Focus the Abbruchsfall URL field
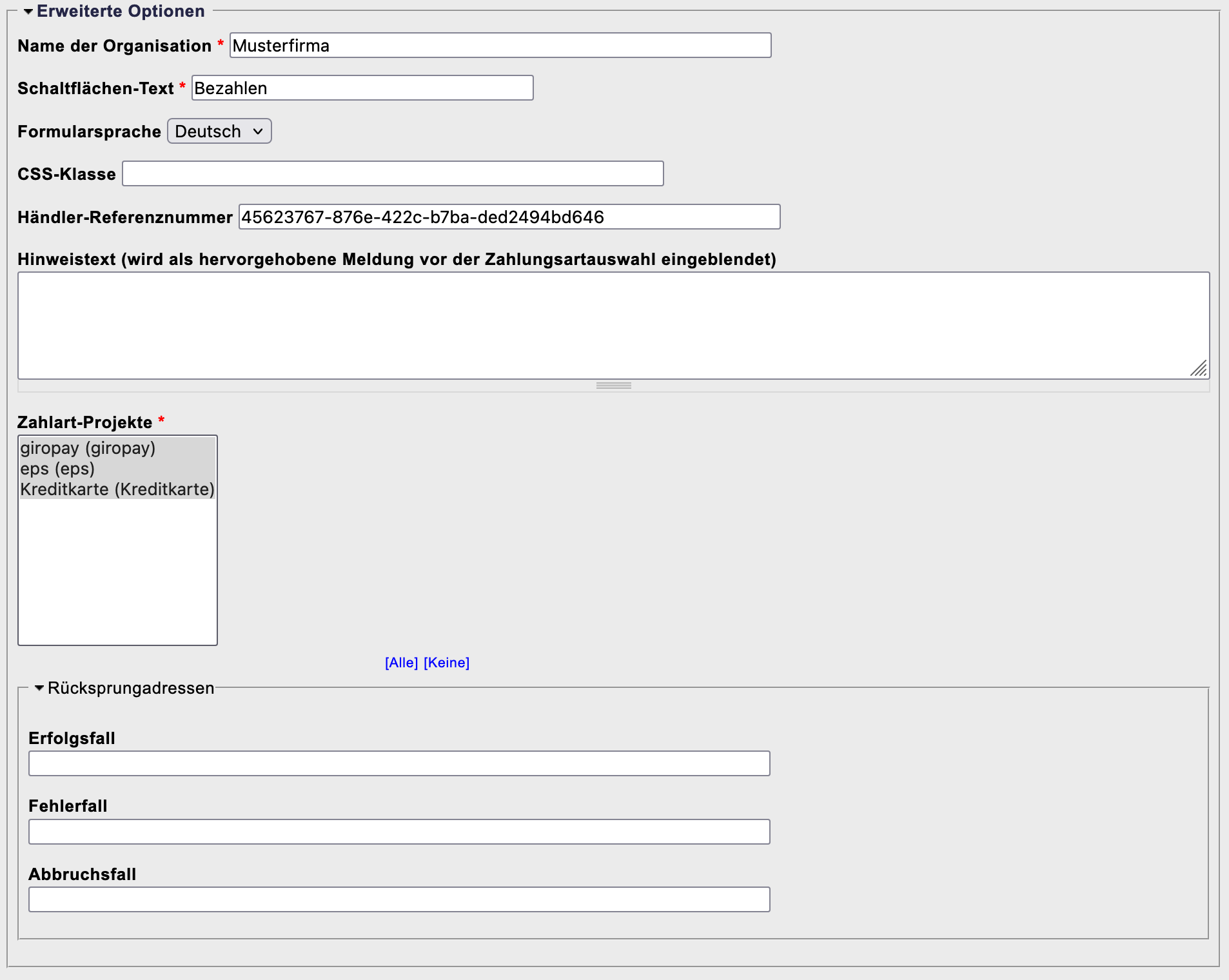Screen dimensions: 1229x980 (399, 899)
